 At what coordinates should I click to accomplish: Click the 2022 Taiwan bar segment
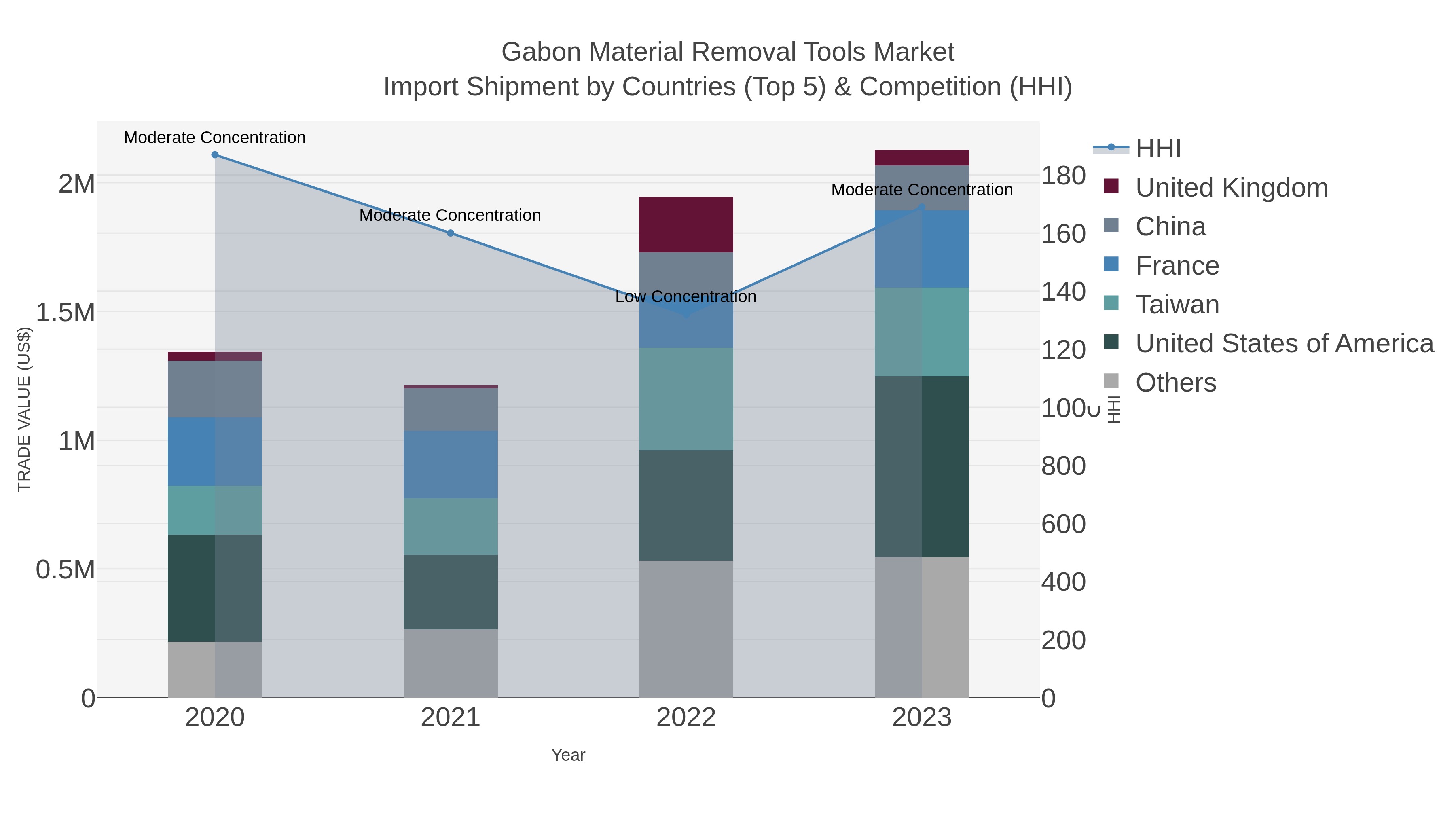[686, 399]
